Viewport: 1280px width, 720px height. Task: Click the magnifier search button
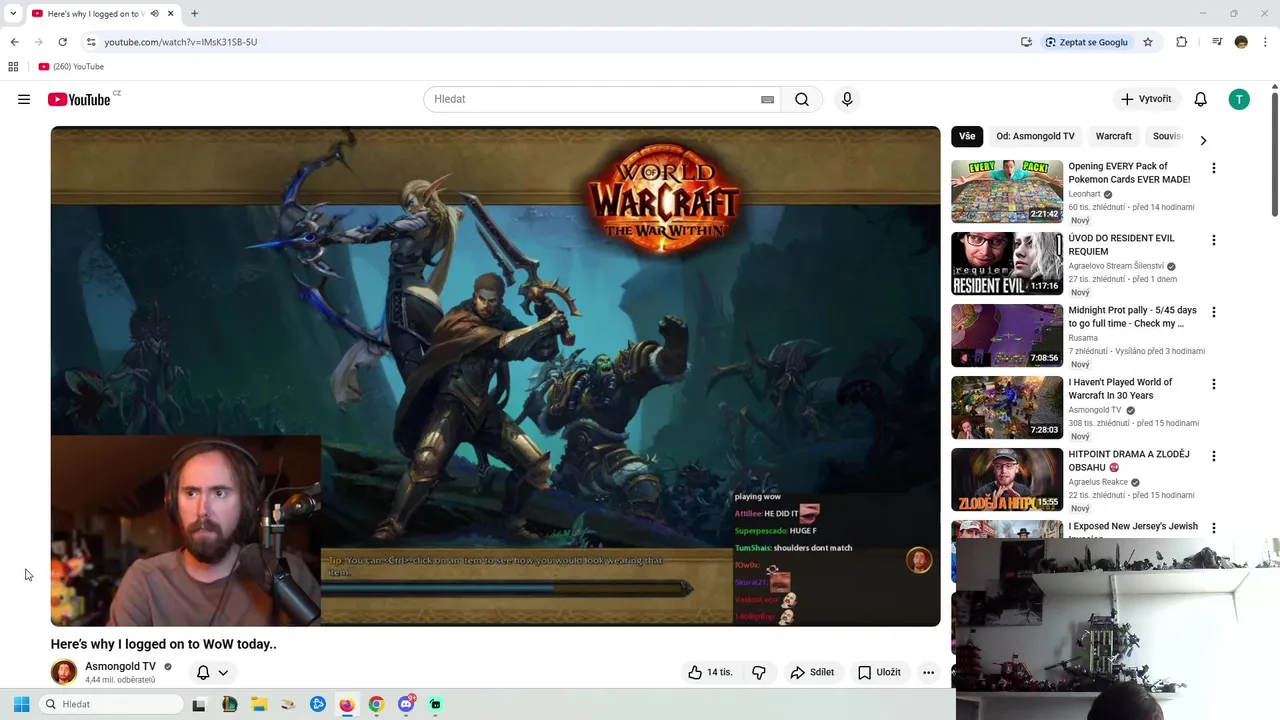(802, 99)
